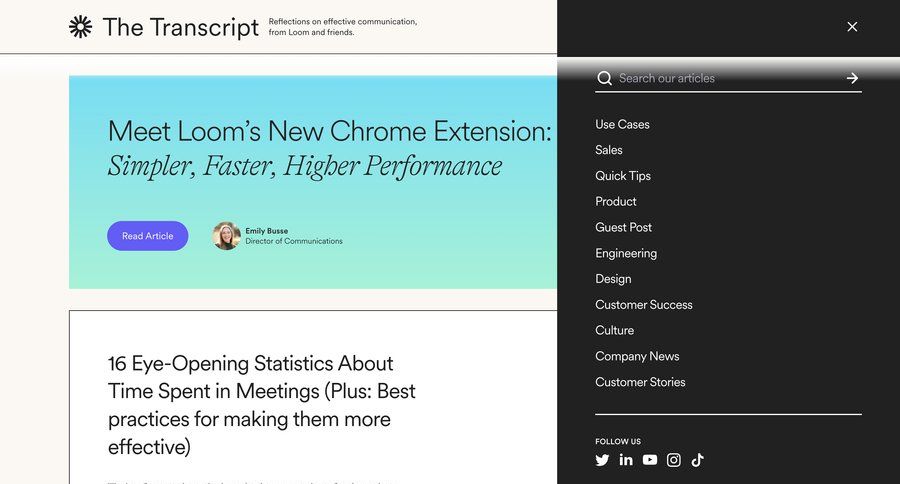Click the search magnifier icon
The height and width of the screenshot is (484, 900).
click(x=604, y=78)
